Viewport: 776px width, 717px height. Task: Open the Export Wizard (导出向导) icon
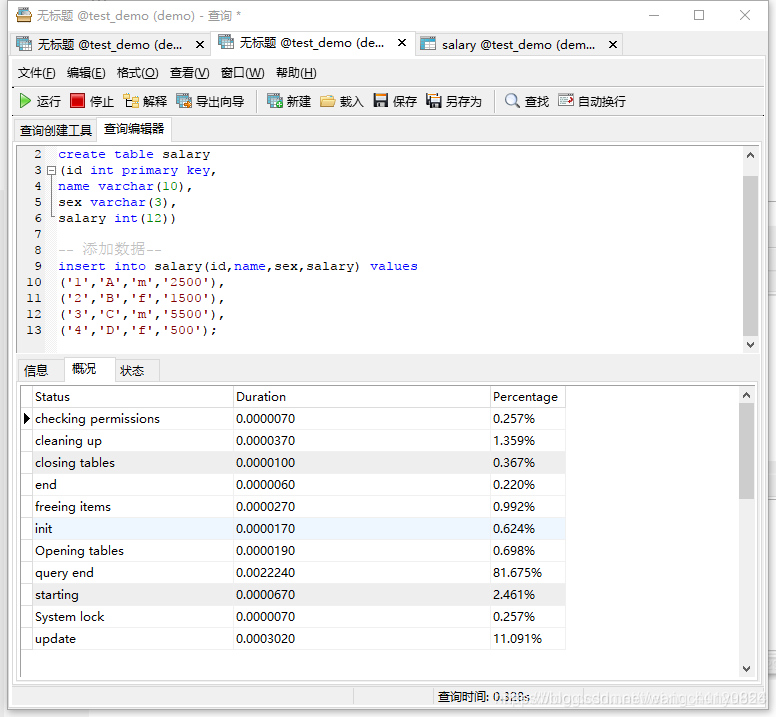coord(184,101)
